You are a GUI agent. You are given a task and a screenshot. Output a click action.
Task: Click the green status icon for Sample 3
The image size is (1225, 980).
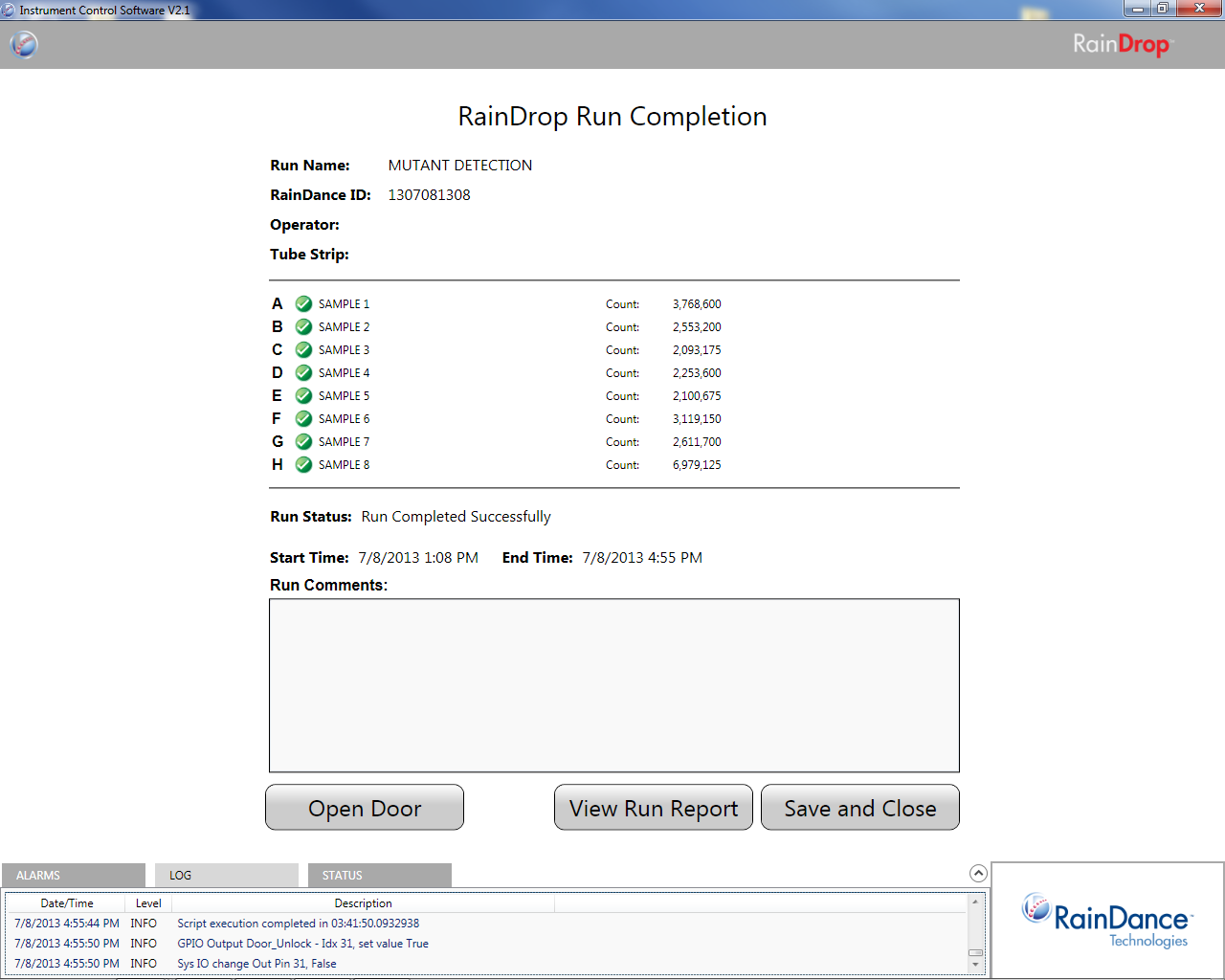[303, 350]
